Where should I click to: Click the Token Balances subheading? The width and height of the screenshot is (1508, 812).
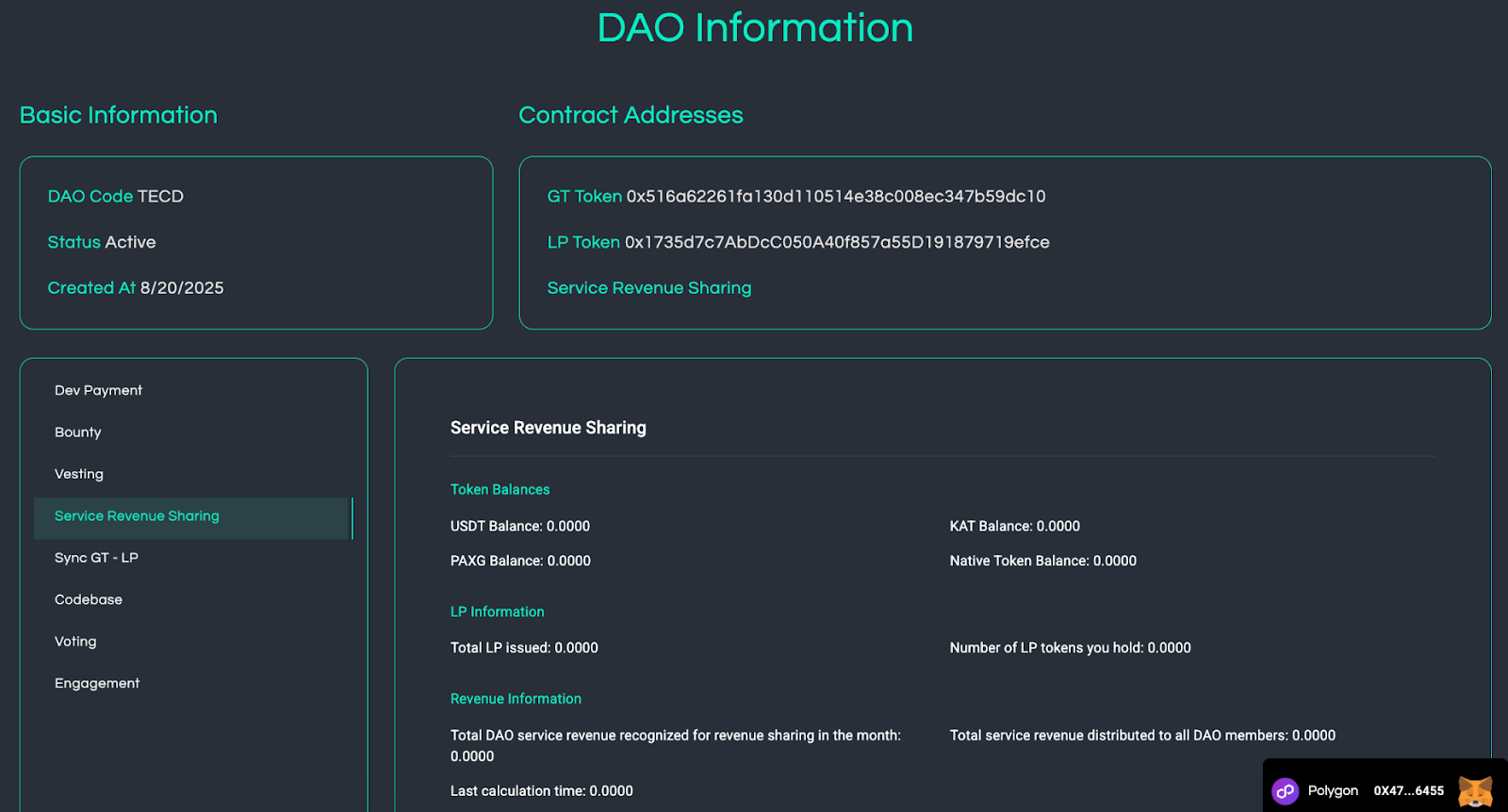[x=500, y=490]
